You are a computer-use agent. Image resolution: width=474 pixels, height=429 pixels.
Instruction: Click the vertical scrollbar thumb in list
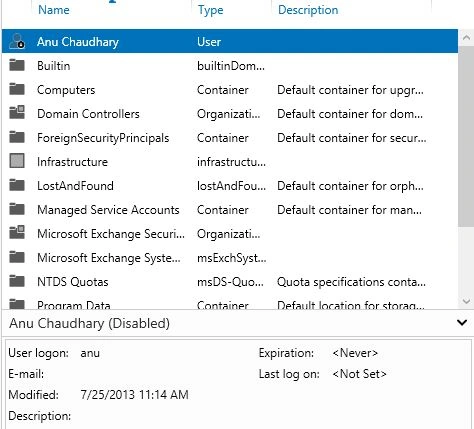[466, 137]
